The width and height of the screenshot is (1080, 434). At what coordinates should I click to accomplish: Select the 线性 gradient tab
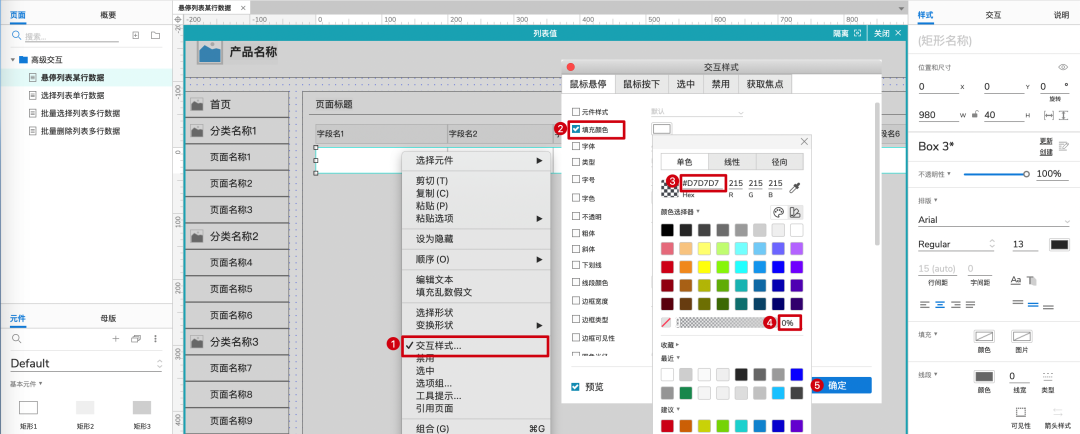(731, 162)
